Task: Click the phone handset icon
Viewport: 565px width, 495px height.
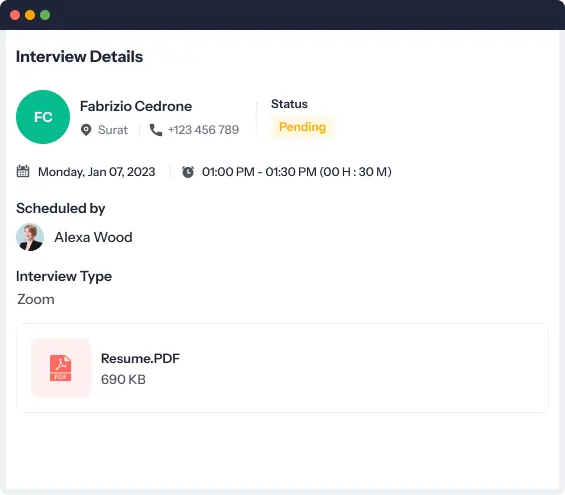Action: click(156, 130)
